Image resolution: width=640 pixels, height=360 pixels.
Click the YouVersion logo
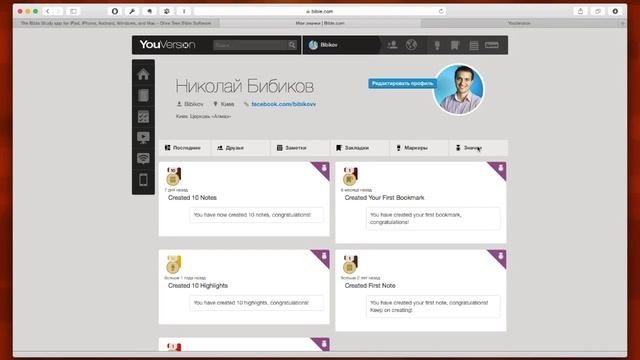[167, 44]
